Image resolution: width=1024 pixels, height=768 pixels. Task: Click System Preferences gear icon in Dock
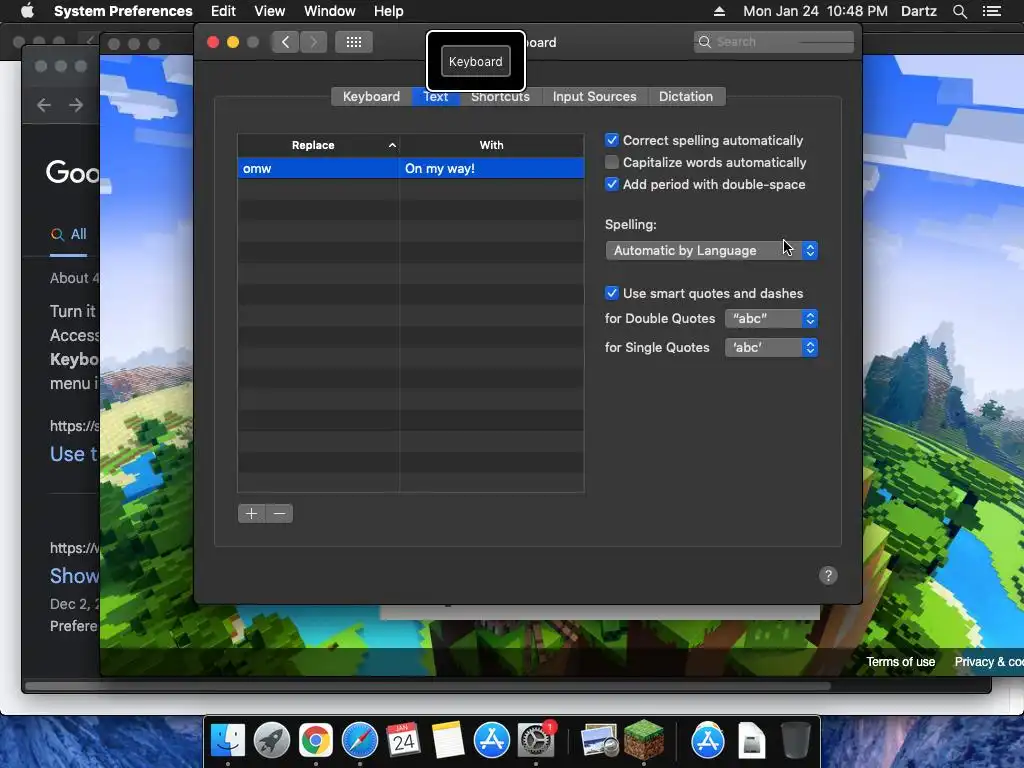pos(536,741)
